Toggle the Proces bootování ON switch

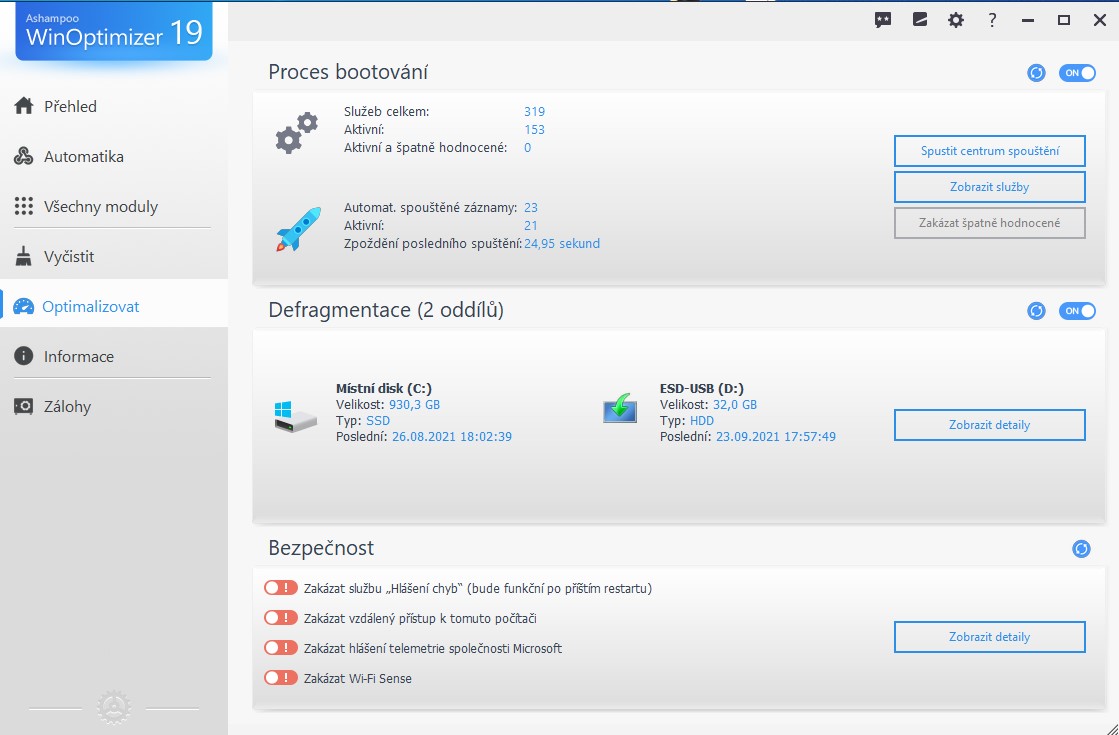[x=1077, y=73]
